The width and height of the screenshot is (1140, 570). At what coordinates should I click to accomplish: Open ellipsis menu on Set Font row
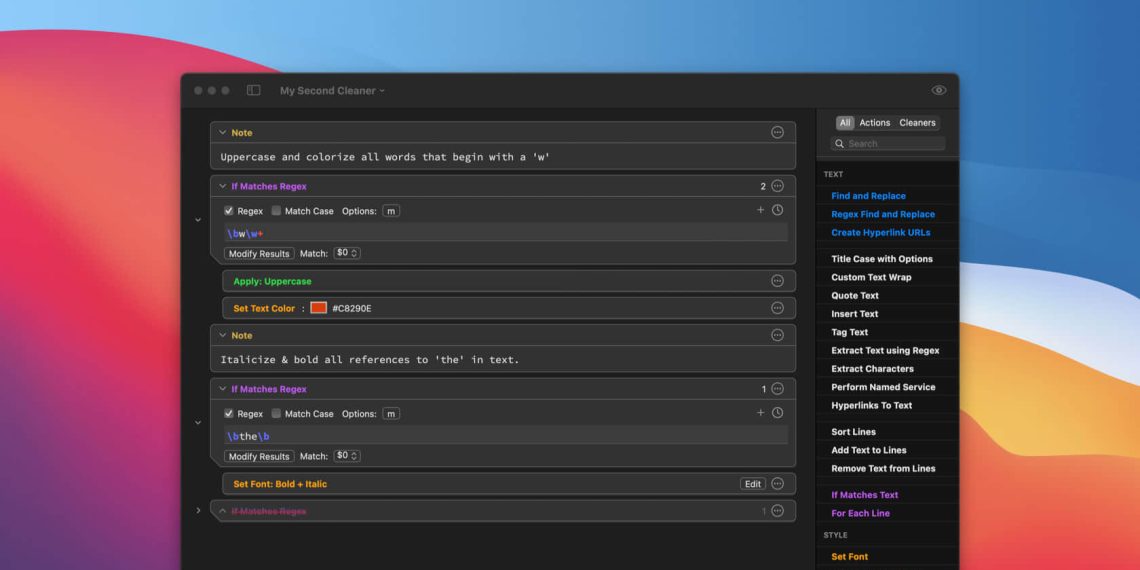pyautogui.click(x=777, y=484)
